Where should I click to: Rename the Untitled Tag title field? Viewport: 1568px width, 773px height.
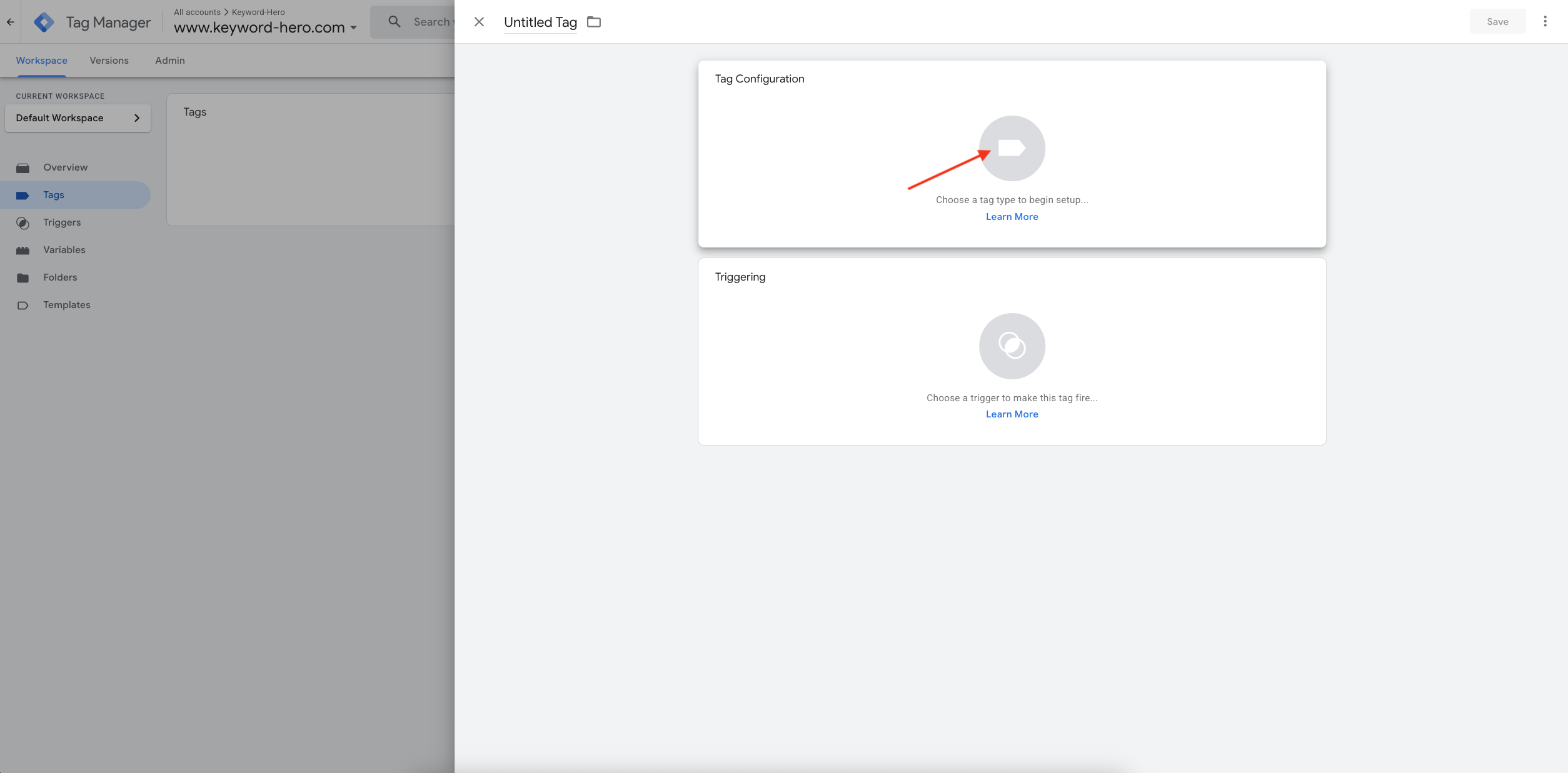pos(540,22)
